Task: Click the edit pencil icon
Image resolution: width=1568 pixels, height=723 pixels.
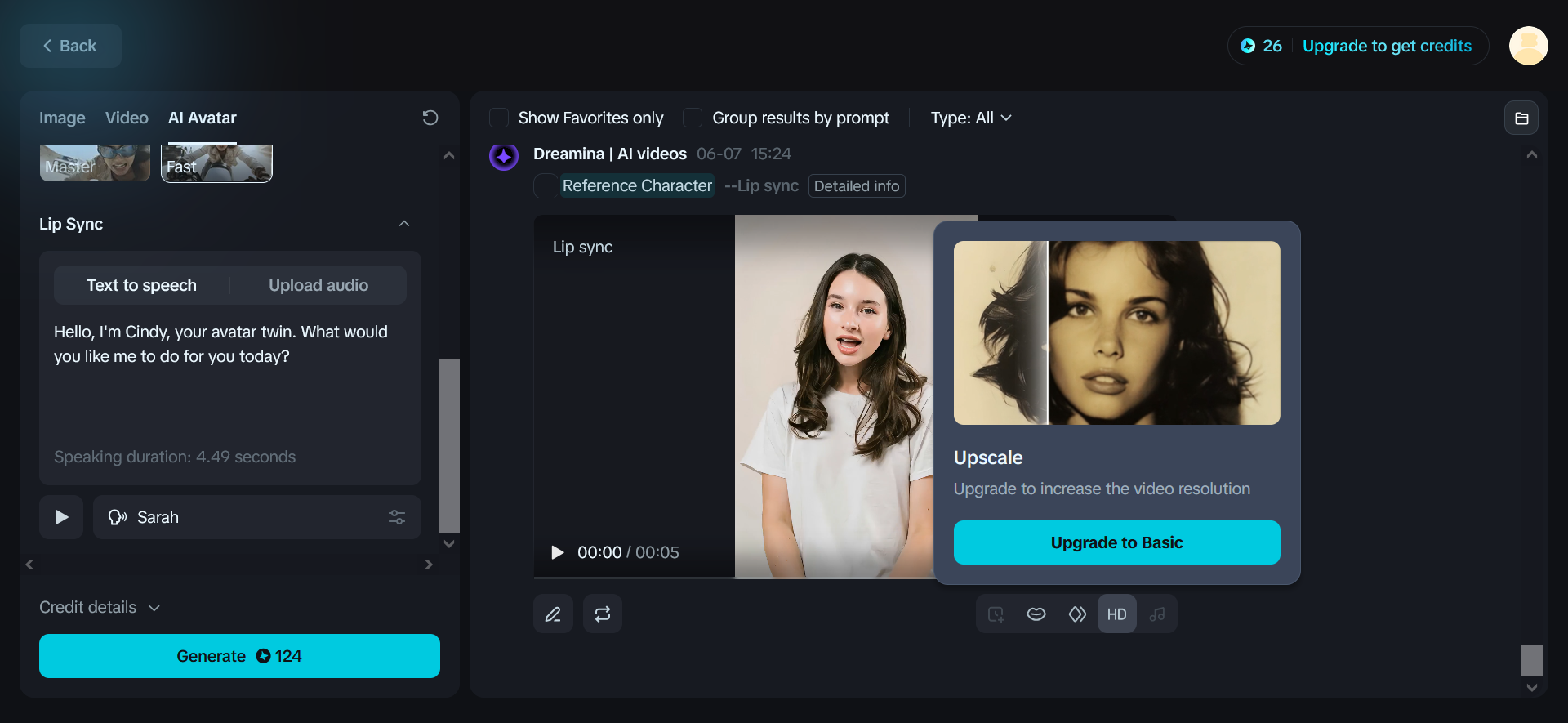Action: pos(553,614)
